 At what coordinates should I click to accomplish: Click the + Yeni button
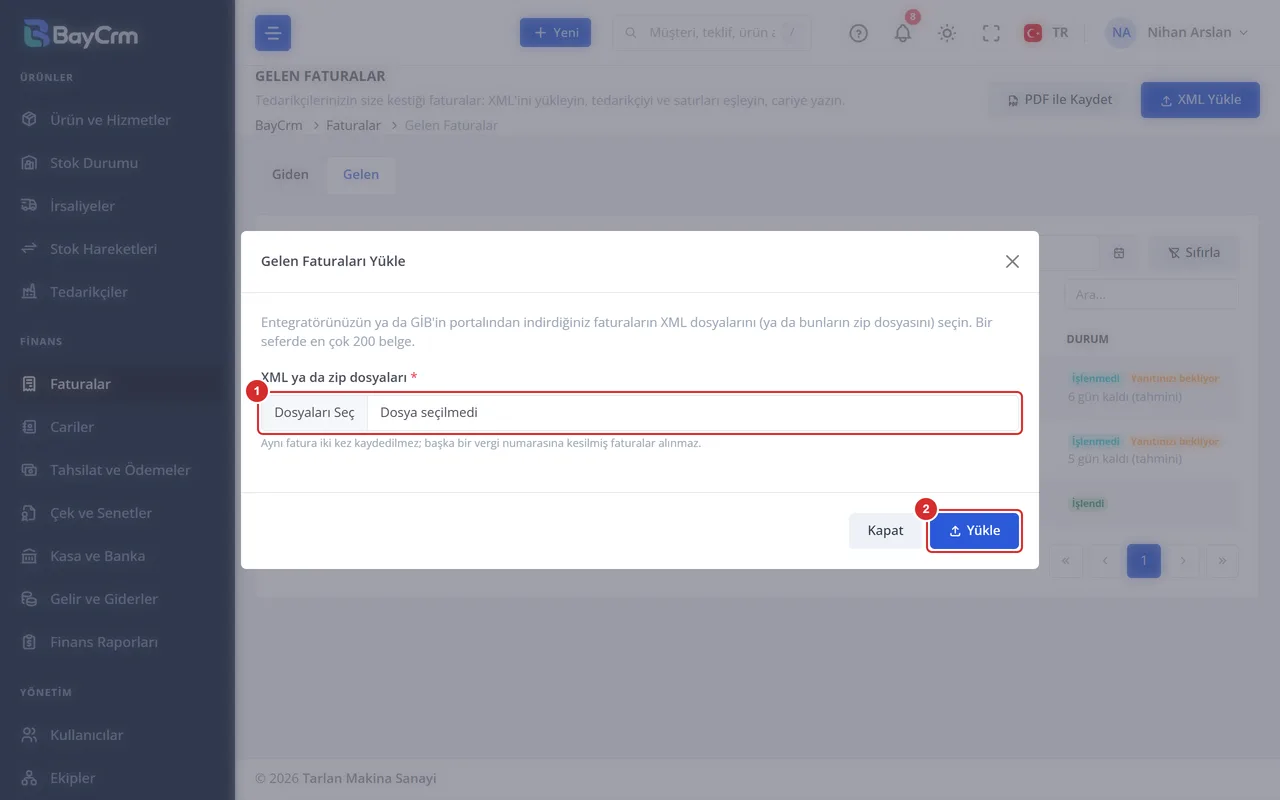[x=555, y=33]
